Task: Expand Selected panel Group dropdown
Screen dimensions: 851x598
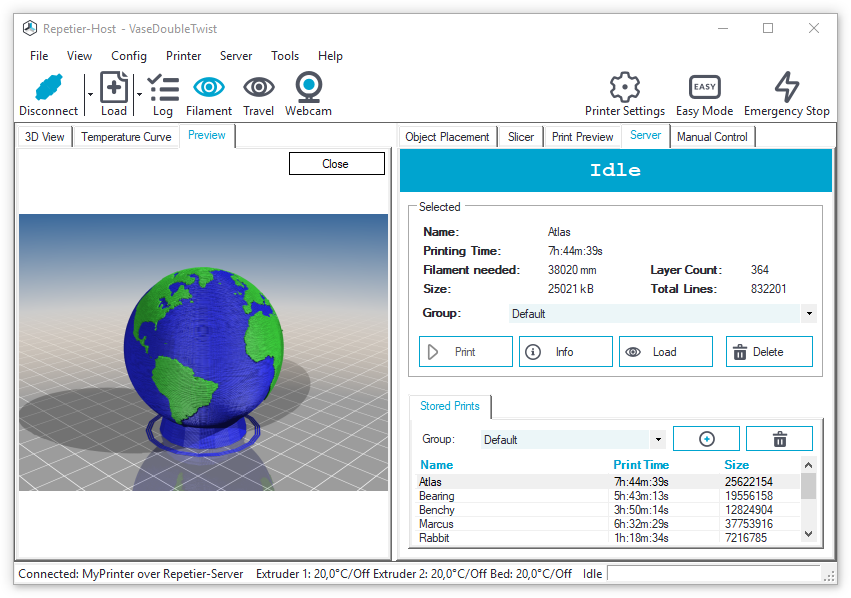Action: coord(809,314)
